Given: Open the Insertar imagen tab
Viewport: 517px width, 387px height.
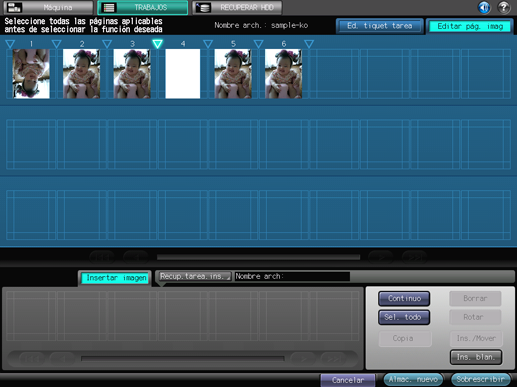Looking at the screenshot, I should pyautogui.click(x=115, y=278).
